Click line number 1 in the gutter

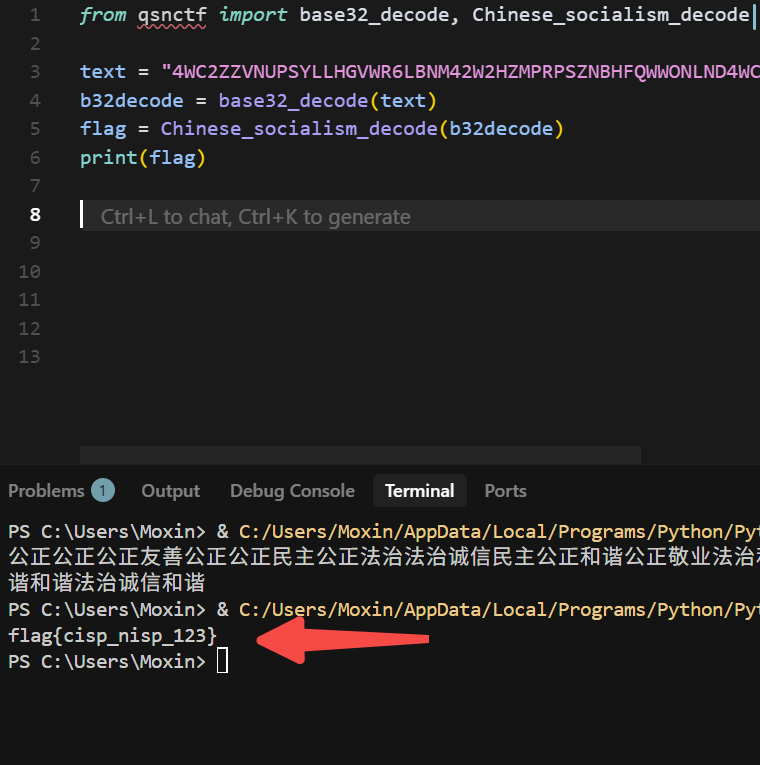tap(35, 15)
